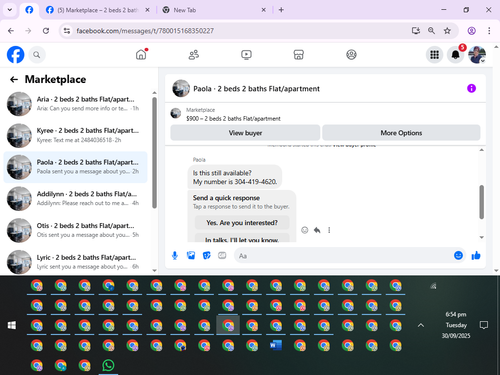Choose a sticker icon in composer
Screen dimensions: 500x375
207,256
